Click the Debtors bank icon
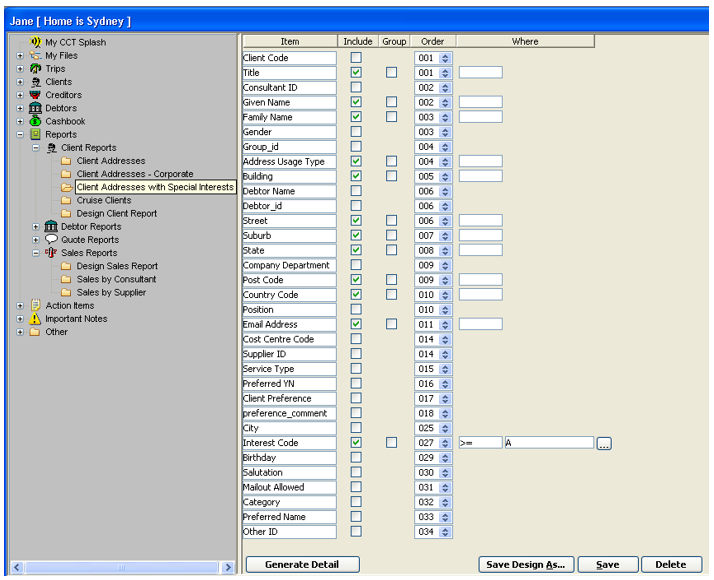The width and height of the screenshot is (714, 580). tap(36, 108)
